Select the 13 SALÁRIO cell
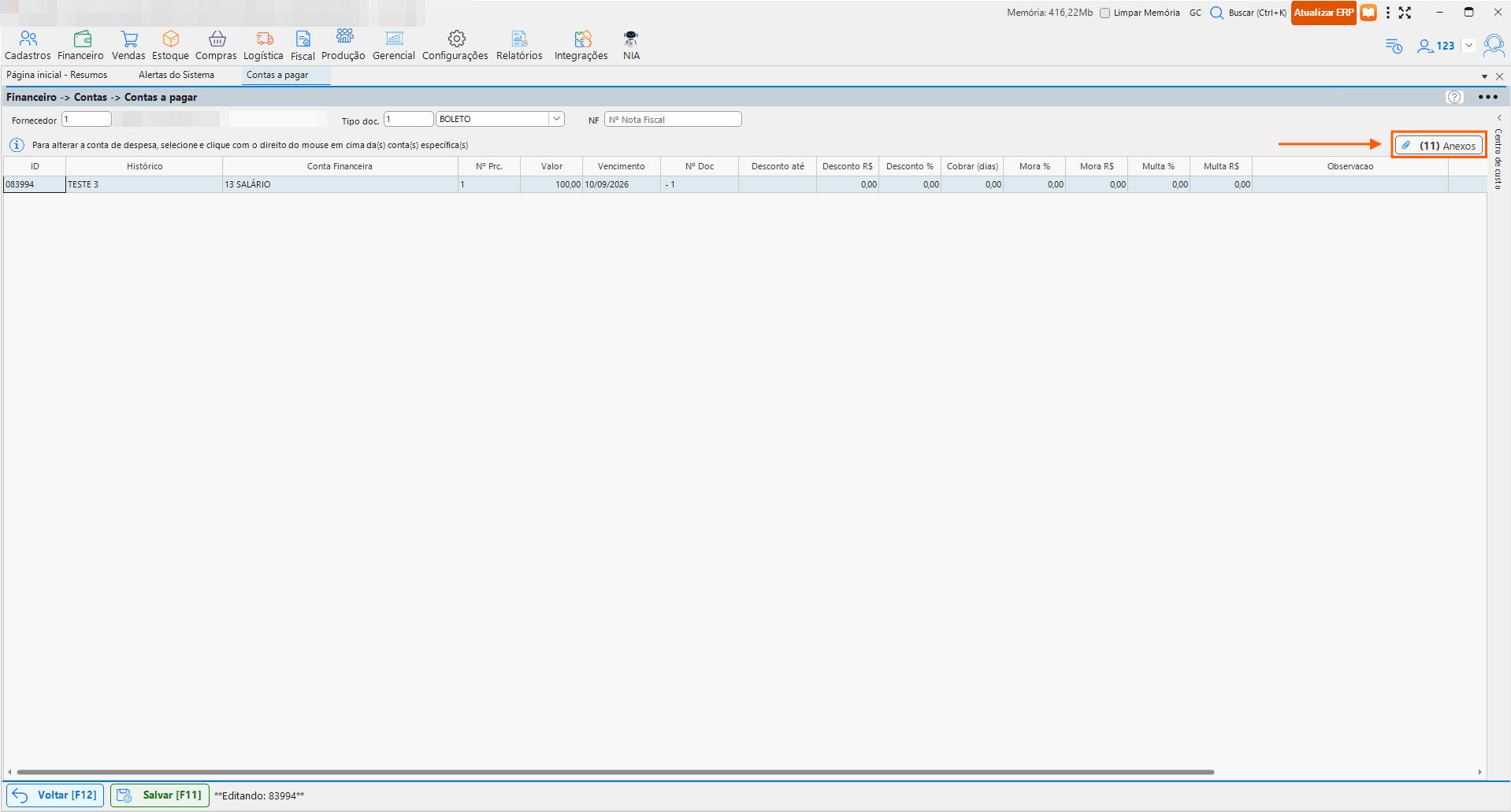The image size is (1511, 812). [x=340, y=184]
